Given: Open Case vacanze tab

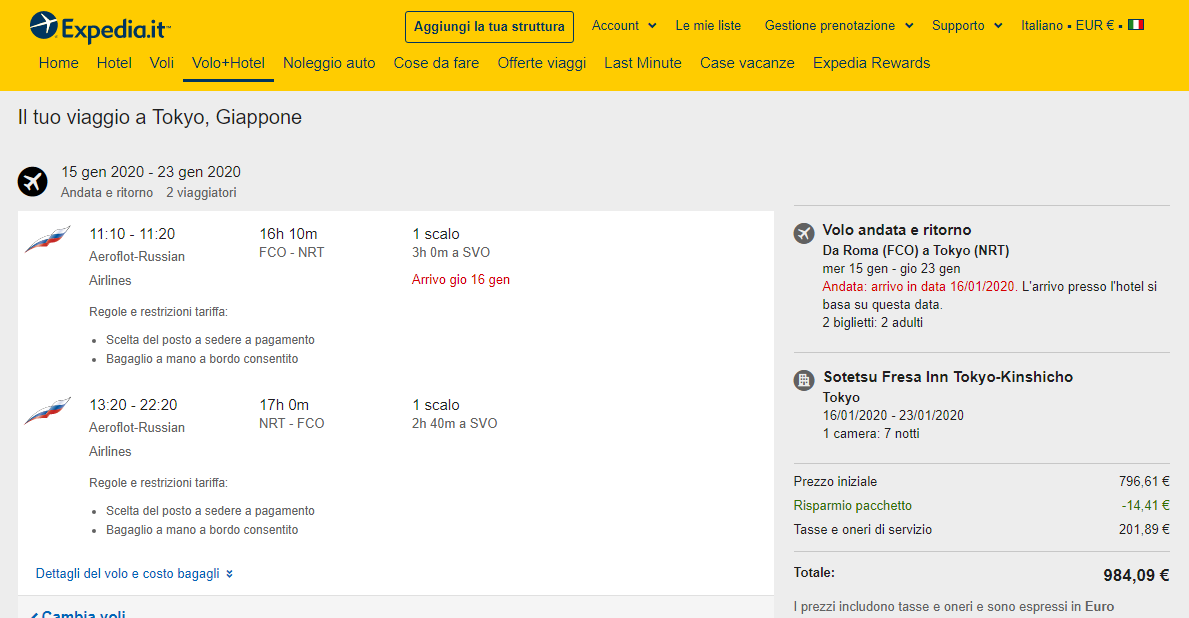Looking at the screenshot, I should (x=747, y=63).
